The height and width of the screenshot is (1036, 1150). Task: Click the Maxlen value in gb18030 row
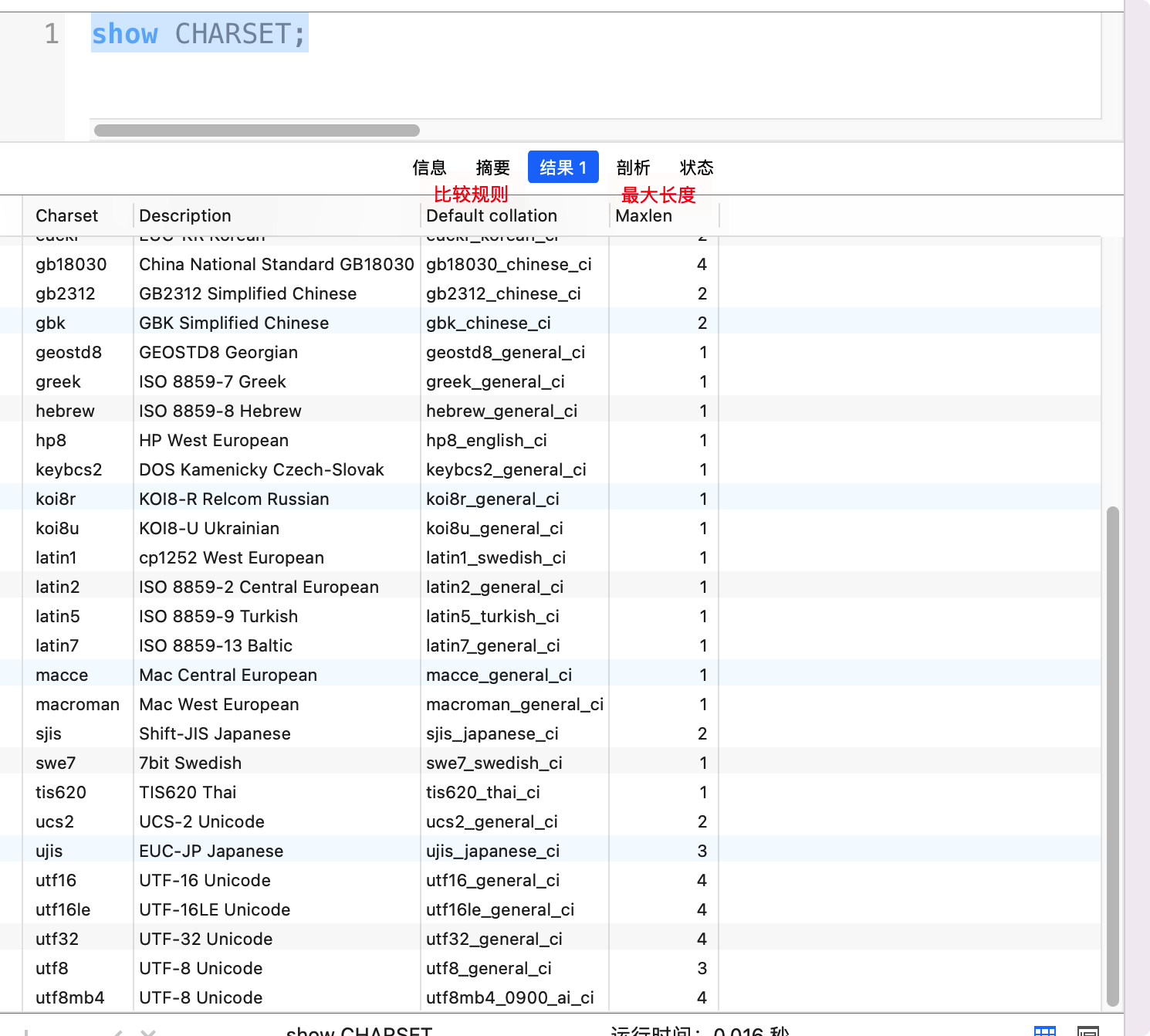point(702,264)
